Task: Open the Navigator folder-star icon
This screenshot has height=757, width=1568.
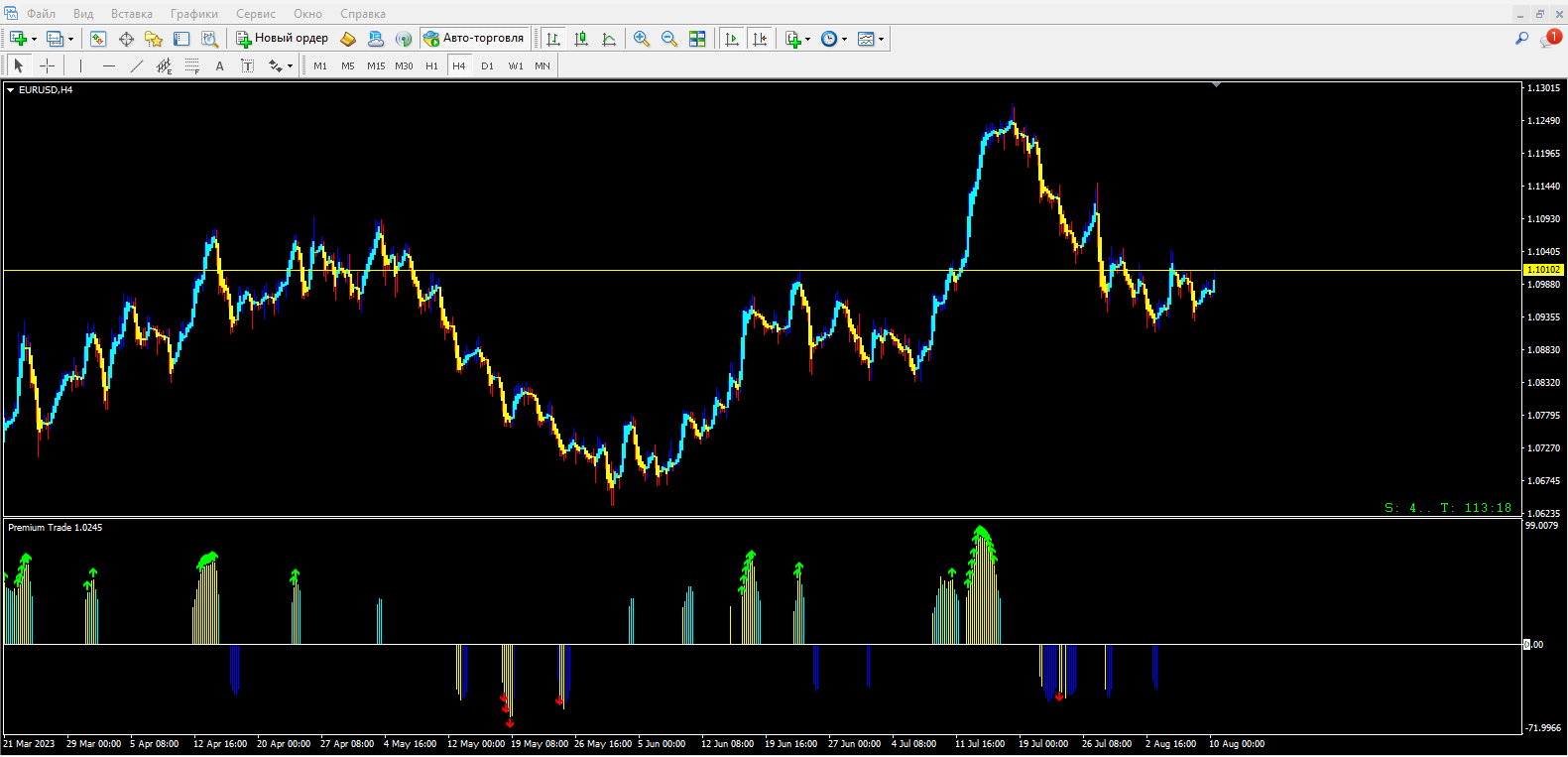Action: (154, 39)
